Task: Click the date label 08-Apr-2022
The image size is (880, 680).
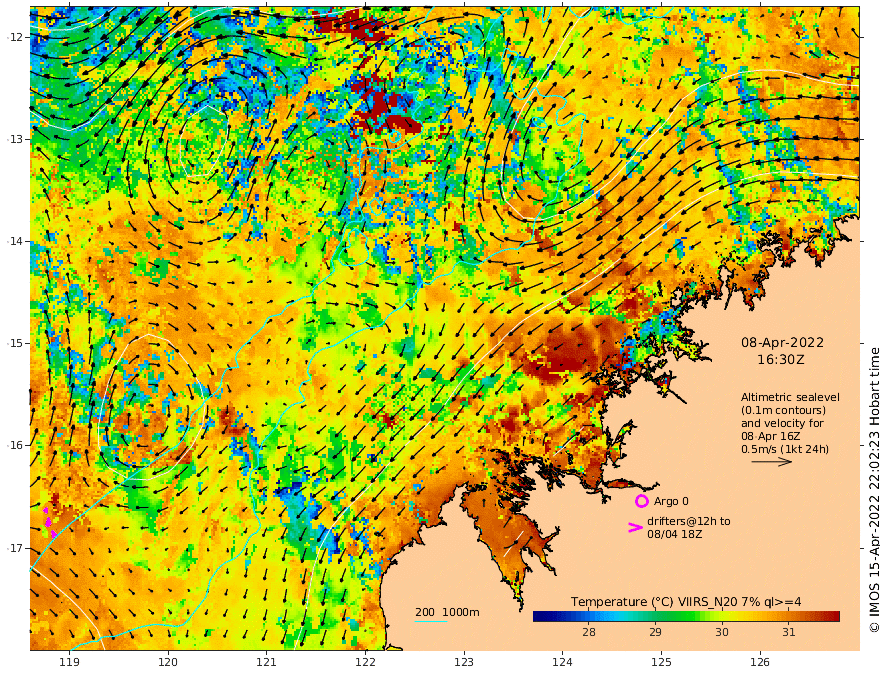Action: point(782,342)
